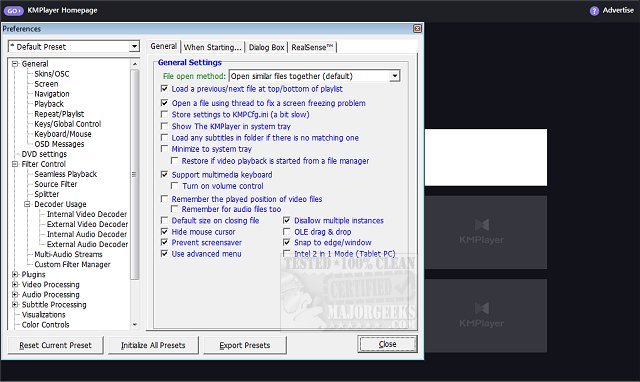The height and width of the screenshot is (382, 640).
Task: Toggle Prevent screensaver checkbox
Action: point(164,242)
